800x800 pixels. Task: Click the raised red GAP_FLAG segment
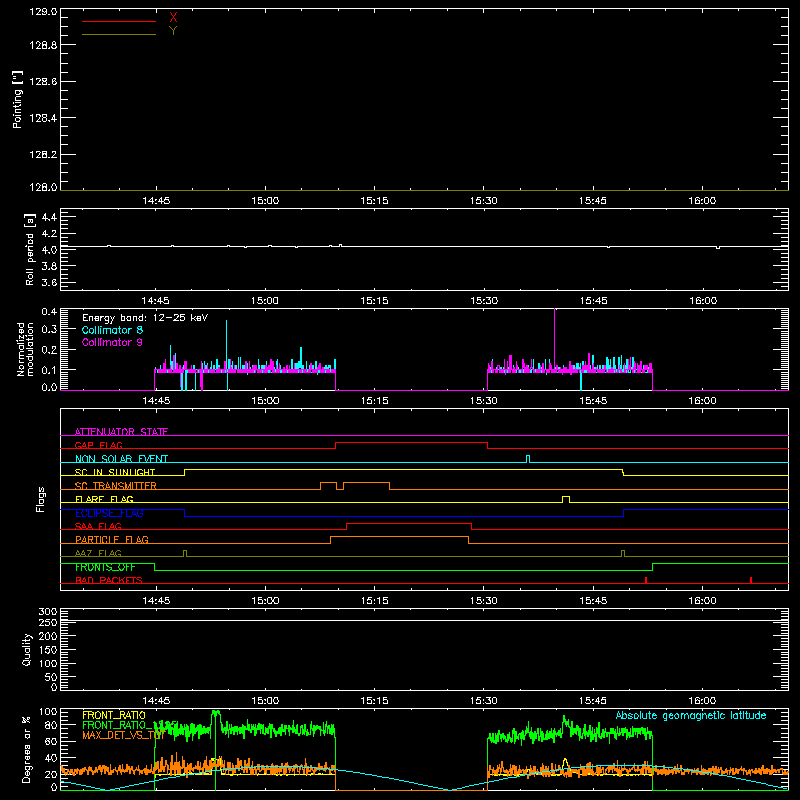(x=411, y=442)
